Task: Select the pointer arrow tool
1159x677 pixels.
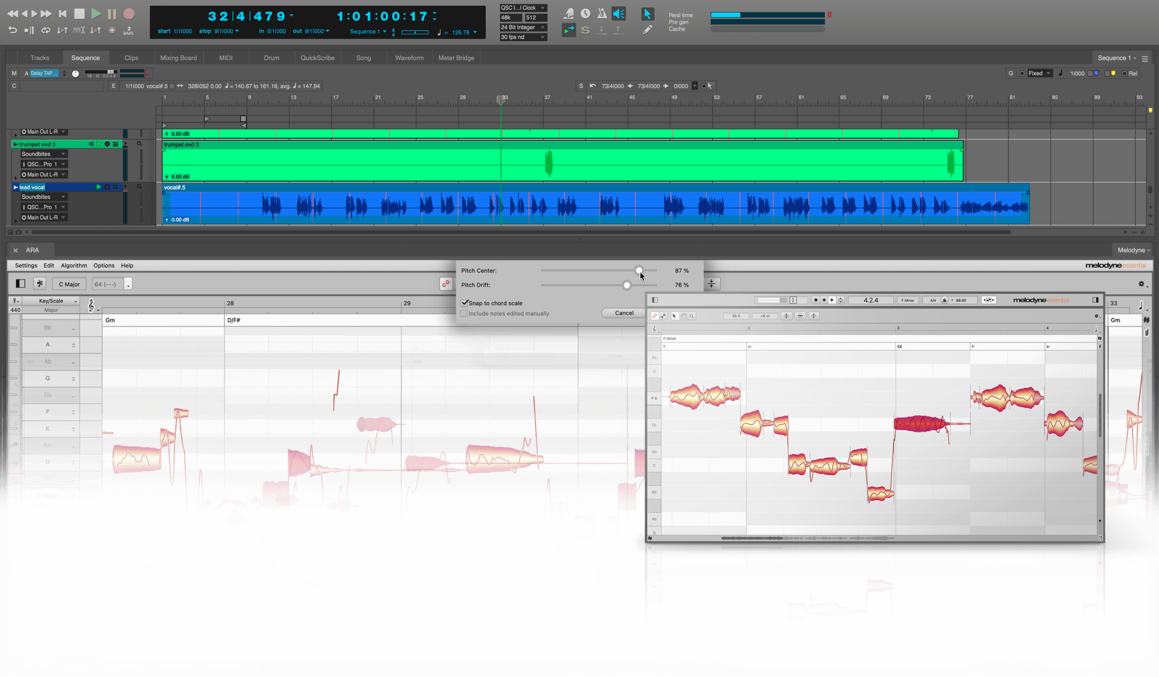Action: tap(647, 14)
